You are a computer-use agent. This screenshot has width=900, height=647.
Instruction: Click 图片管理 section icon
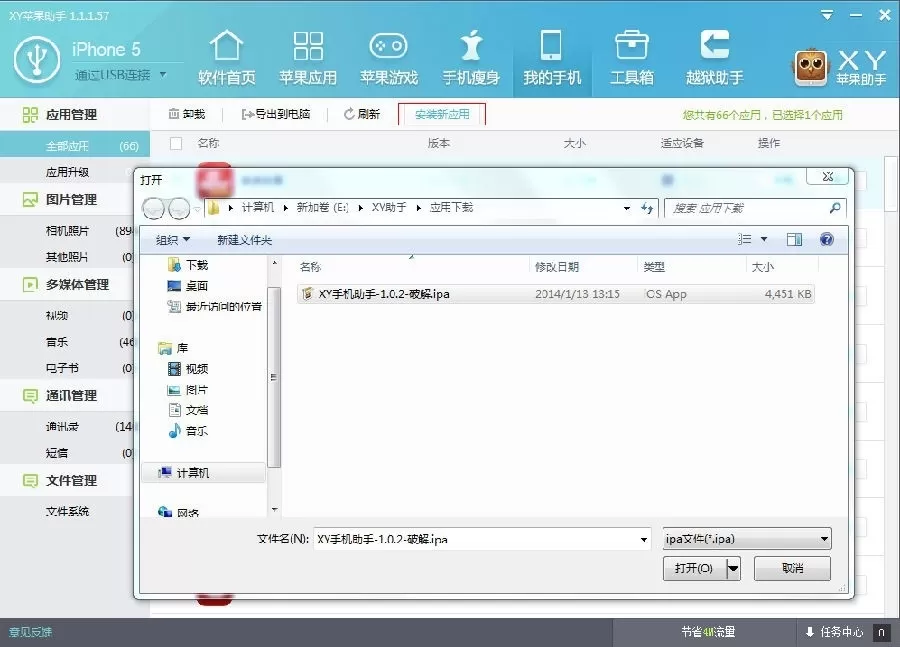click(30, 199)
